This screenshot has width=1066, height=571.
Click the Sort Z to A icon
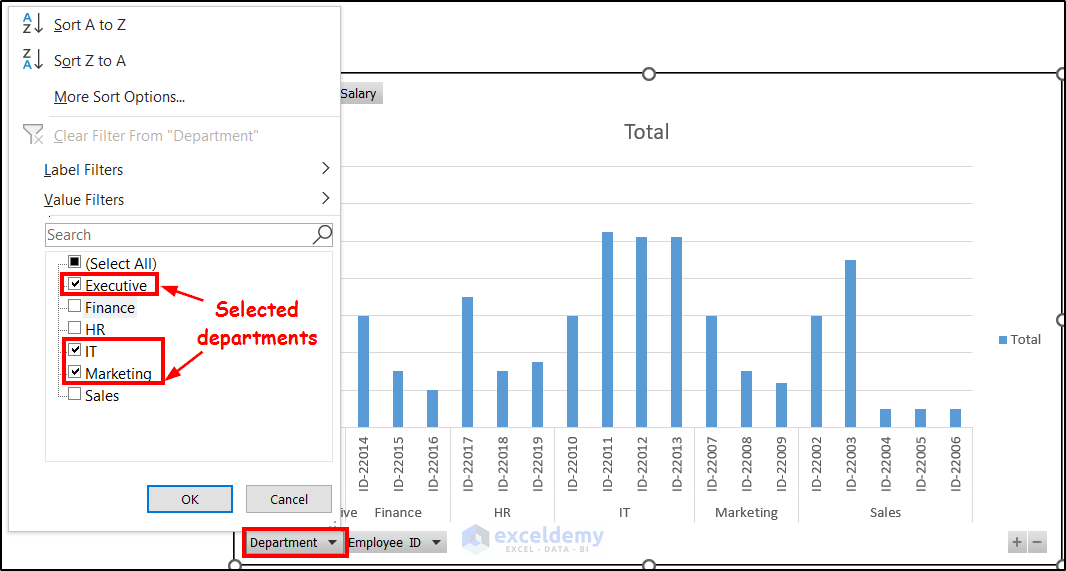click(x=33, y=60)
